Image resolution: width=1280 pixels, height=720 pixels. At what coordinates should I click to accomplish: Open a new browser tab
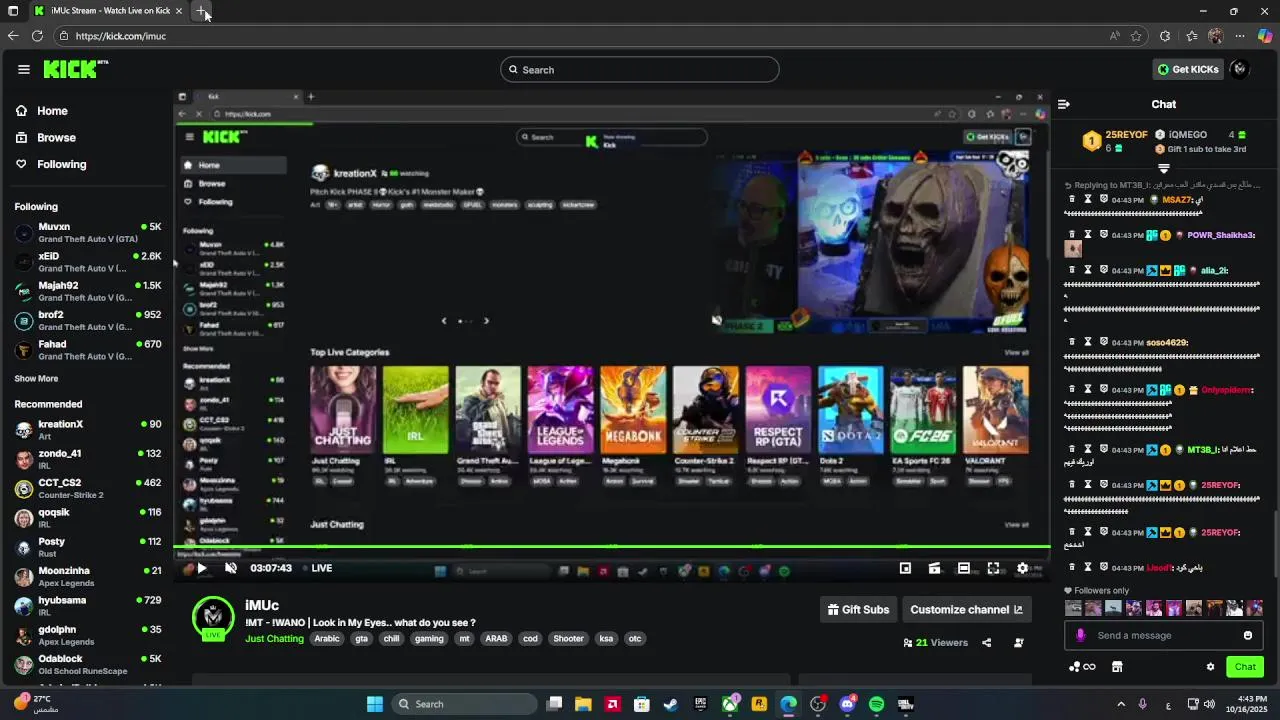click(201, 11)
